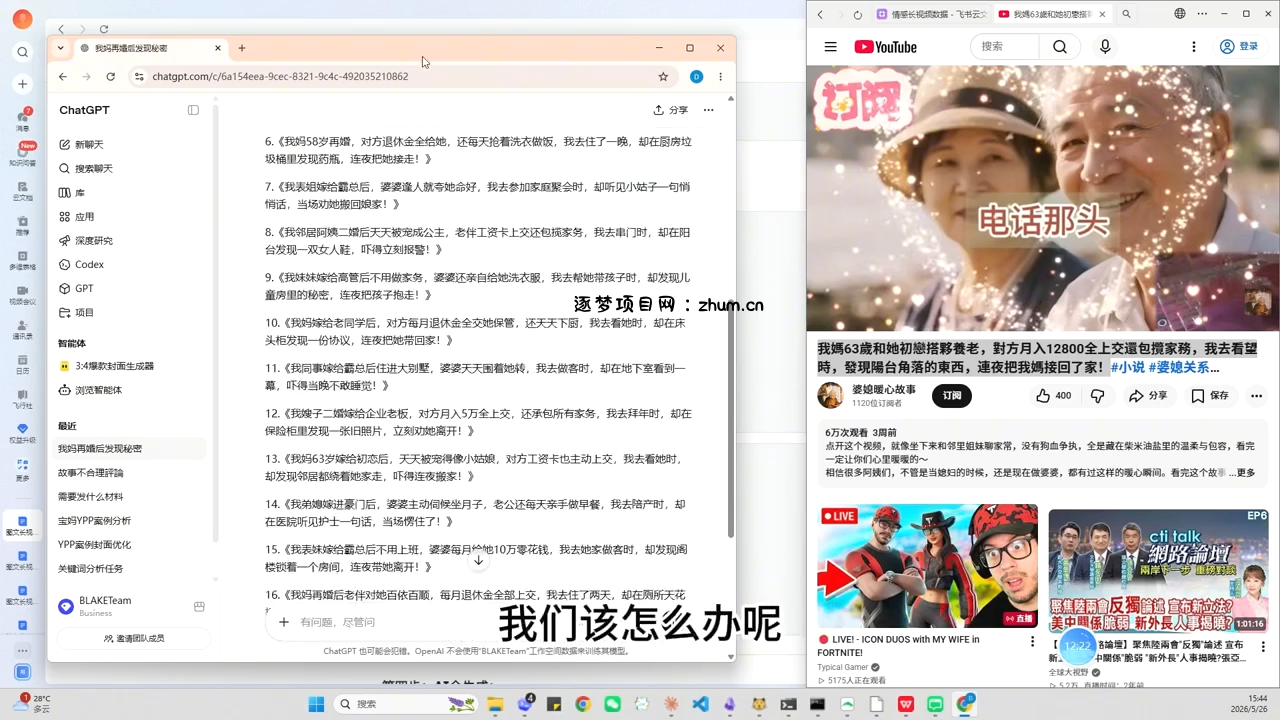Open Chrome three-dot menu in ChatGPT window
The height and width of the screenshot is (720, 1280).
pyautogui.click(x=720, y=76)
